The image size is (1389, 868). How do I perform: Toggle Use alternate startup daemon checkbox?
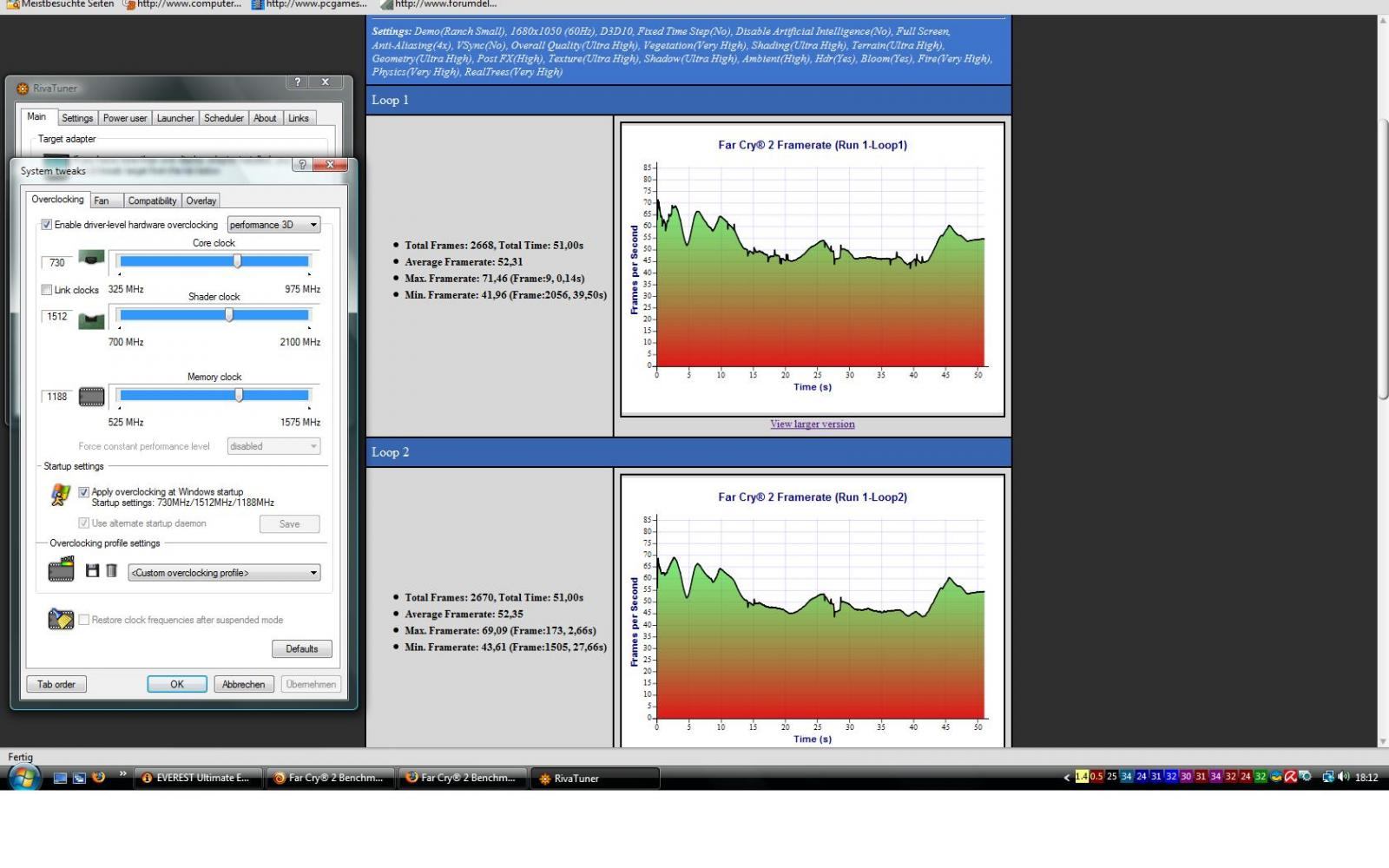(x=84, y=523)
